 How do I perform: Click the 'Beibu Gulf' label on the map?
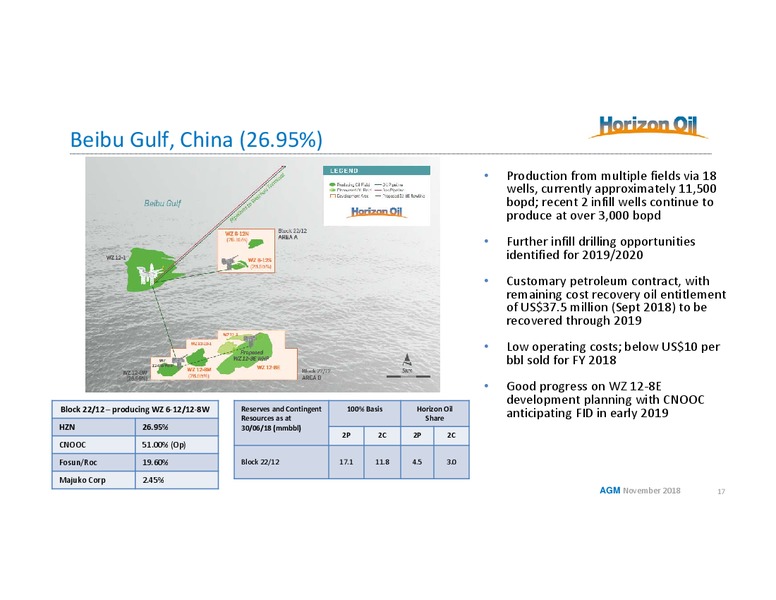tap(162, 203)
